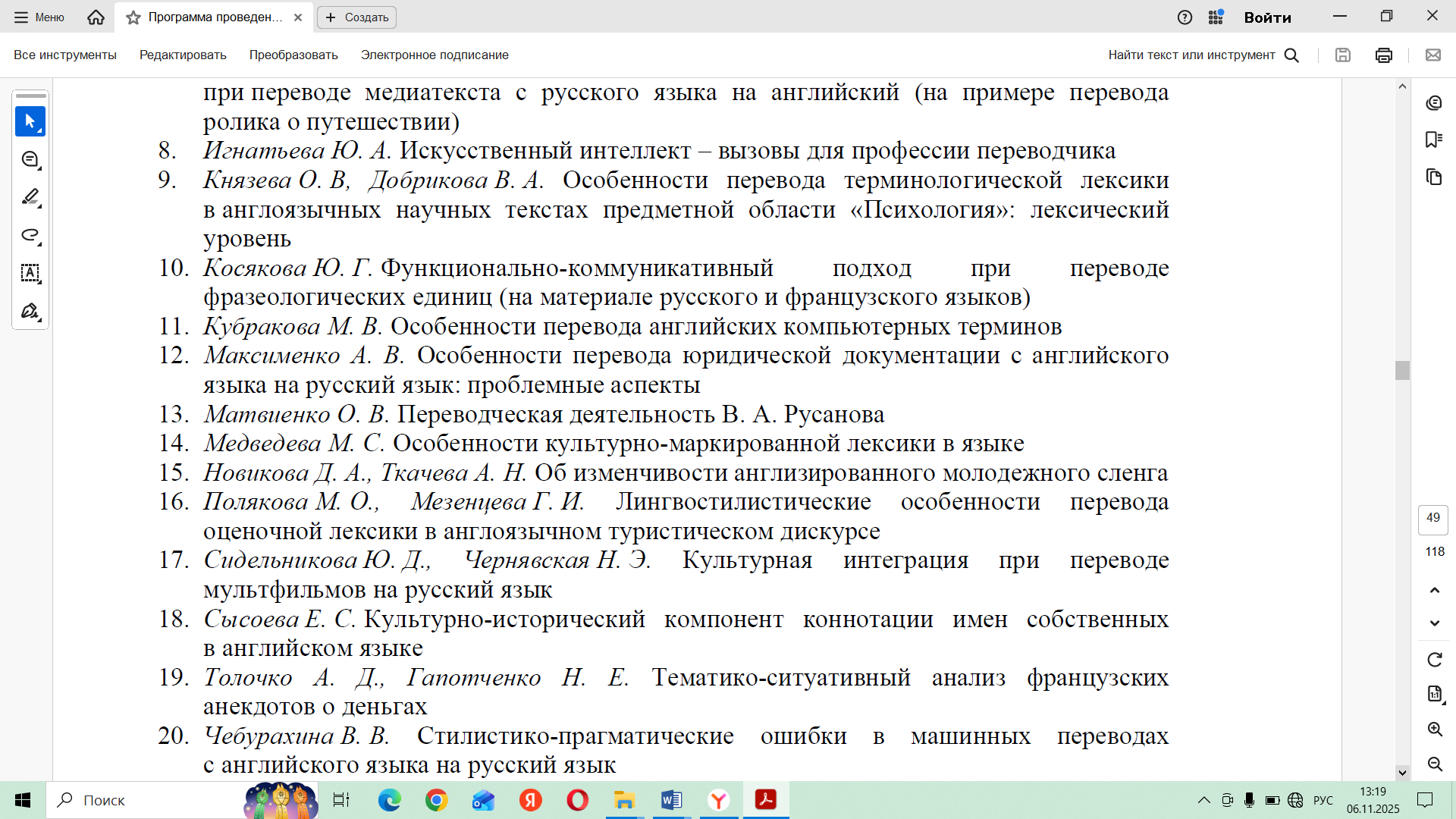Go to the previous page chevron
The image size is (1456, 819).
(x=1434, y=590)
